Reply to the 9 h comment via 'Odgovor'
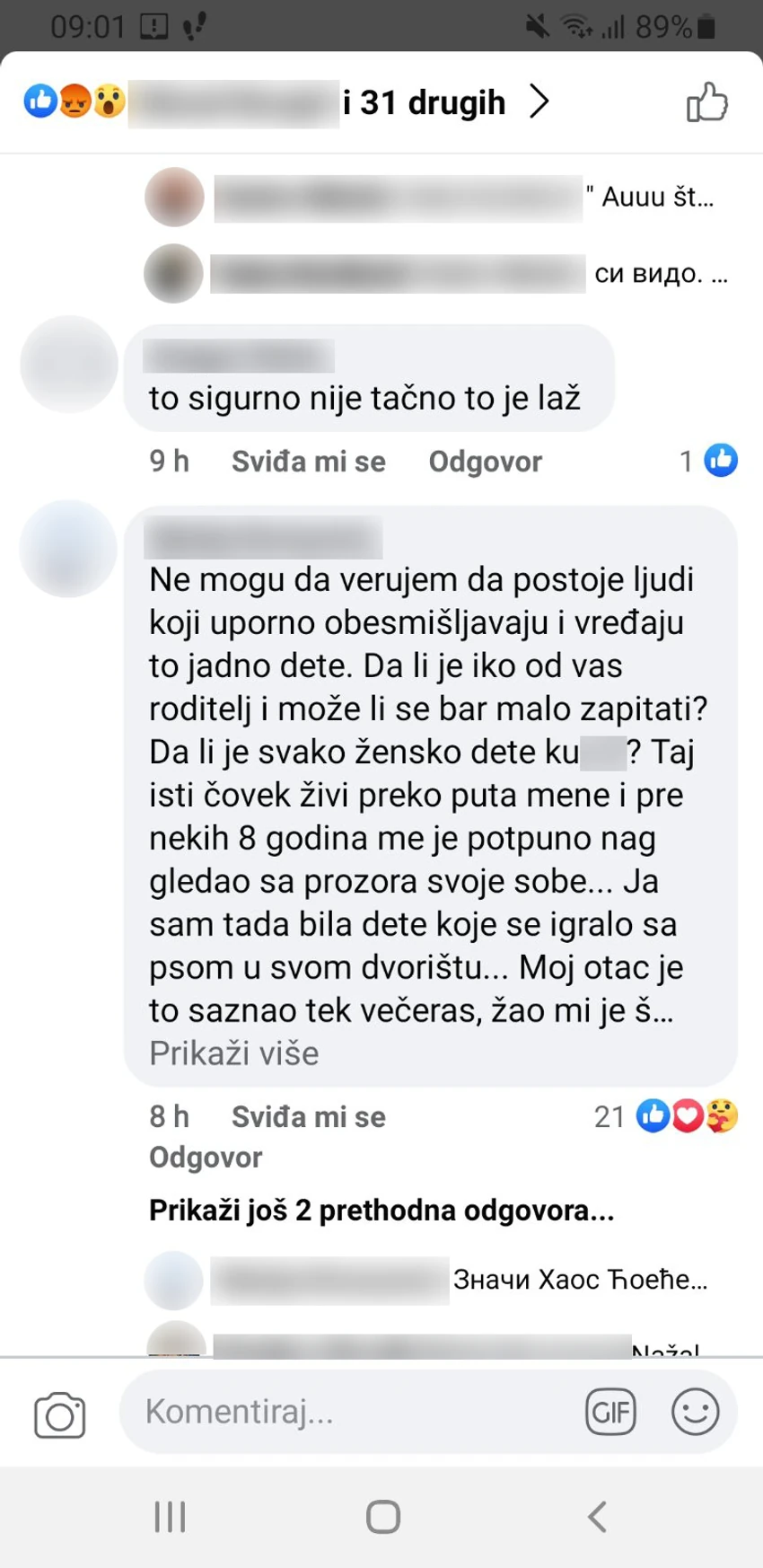The image size is (763, 1568). [x=486, y=462]
